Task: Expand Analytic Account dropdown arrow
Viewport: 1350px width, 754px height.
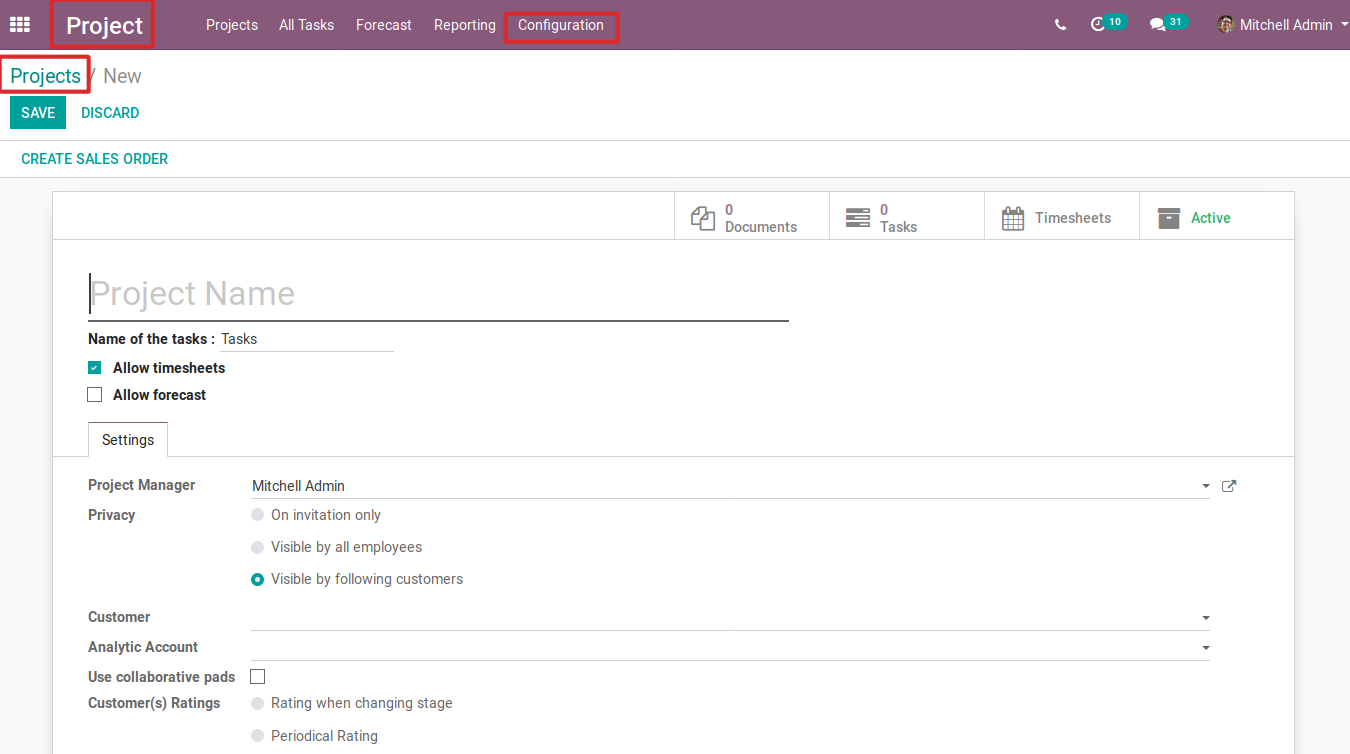Action: coord(1205,649)
